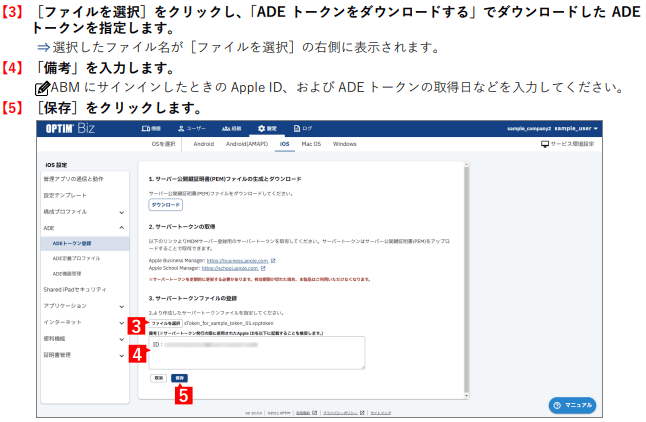Image resolution: width=646 pixels, height=422 pixels.
Task: Select the Mac OS tab
Action: click(x=311, y=144)
